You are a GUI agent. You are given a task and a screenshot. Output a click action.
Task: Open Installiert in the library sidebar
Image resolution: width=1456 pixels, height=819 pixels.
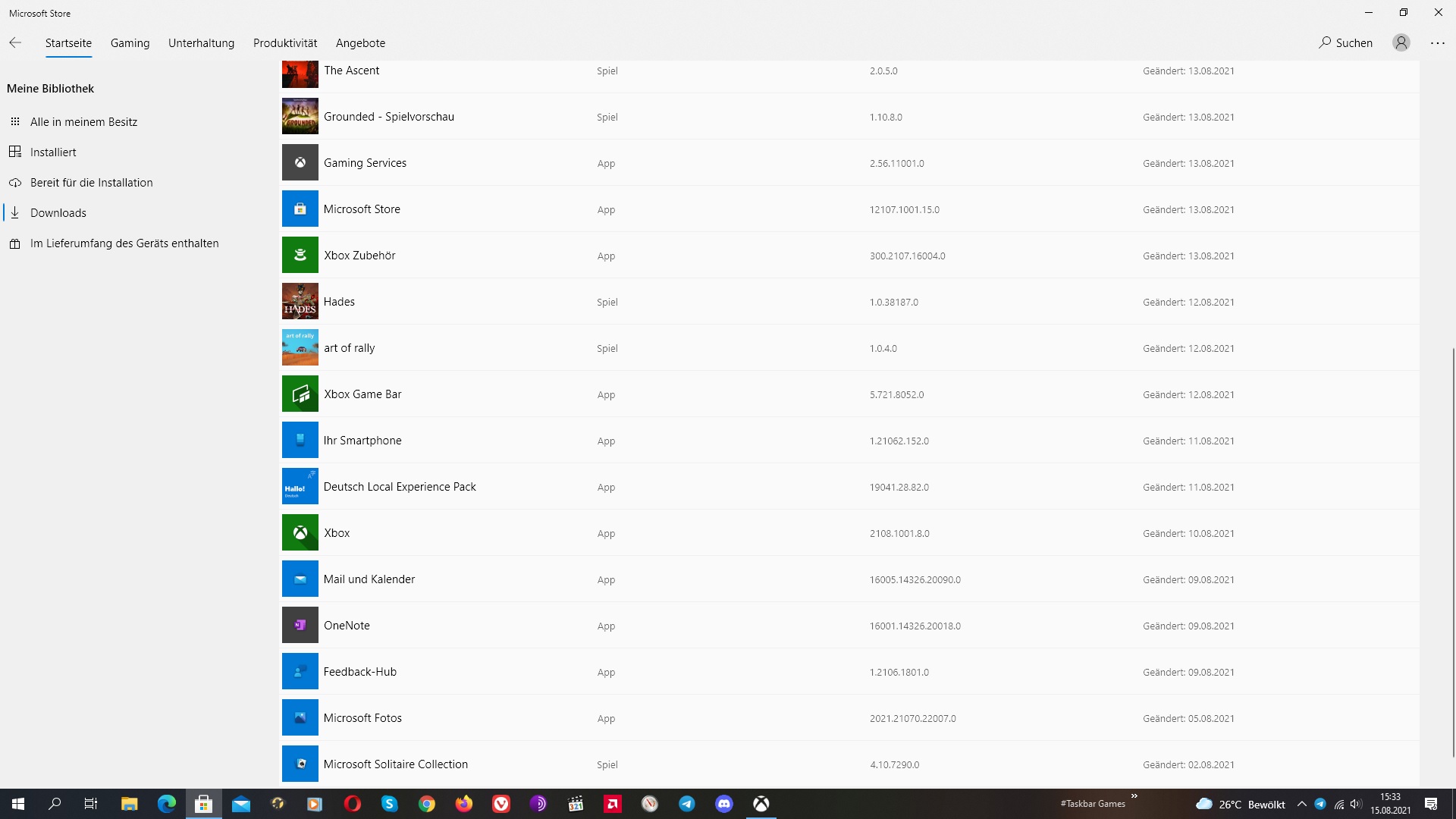coord(53,152)
